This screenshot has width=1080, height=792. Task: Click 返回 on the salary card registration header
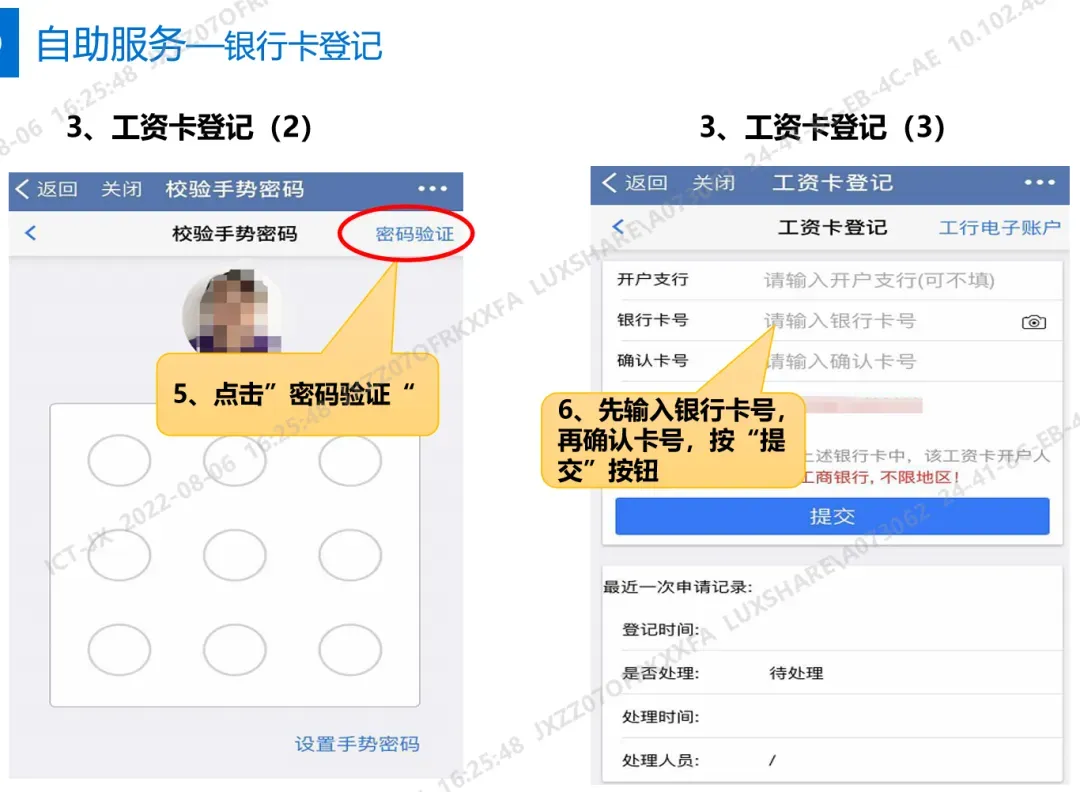tap(635, 183)
